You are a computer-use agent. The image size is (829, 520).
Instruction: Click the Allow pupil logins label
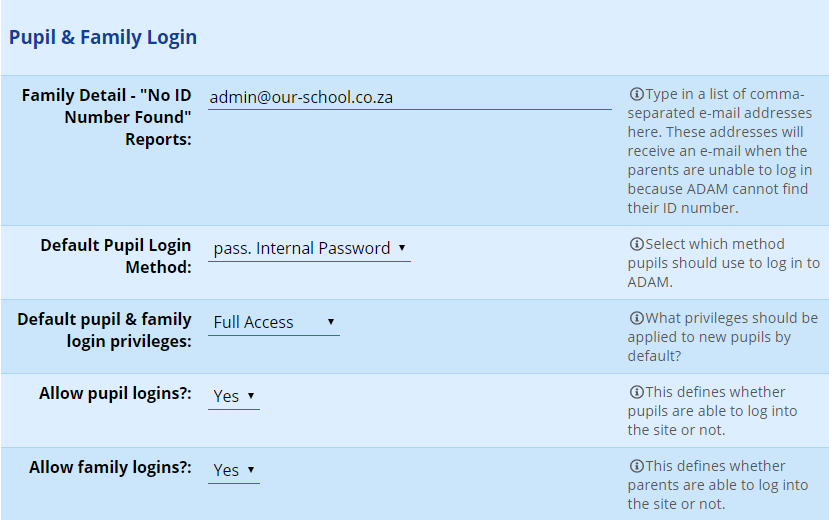115,394
